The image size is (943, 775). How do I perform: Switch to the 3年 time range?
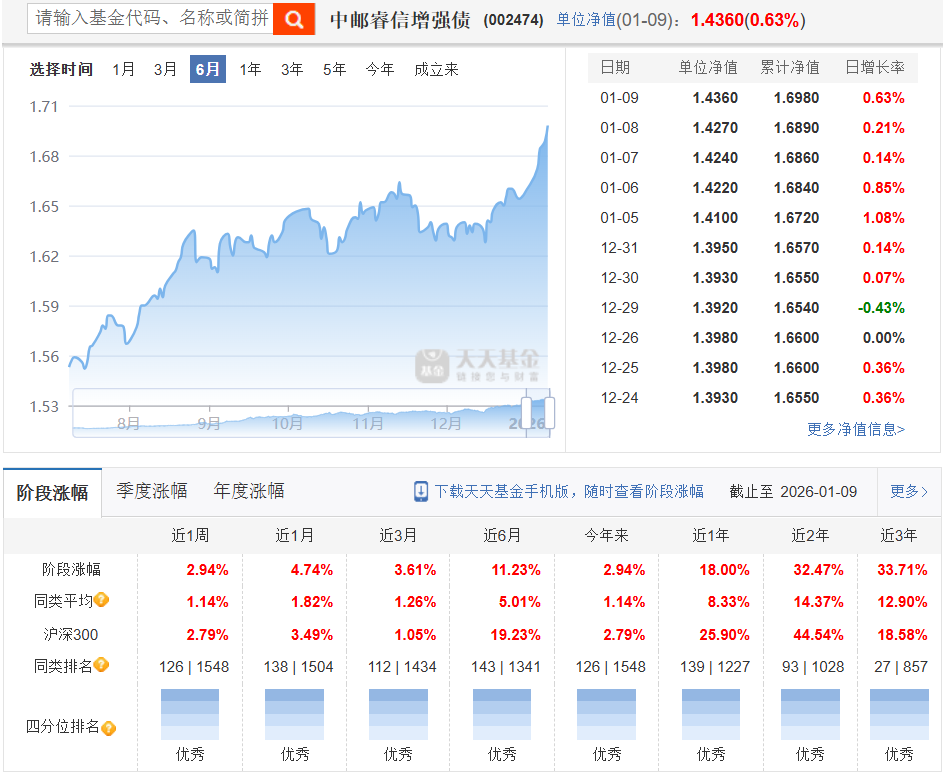click(x=291, y=70)
